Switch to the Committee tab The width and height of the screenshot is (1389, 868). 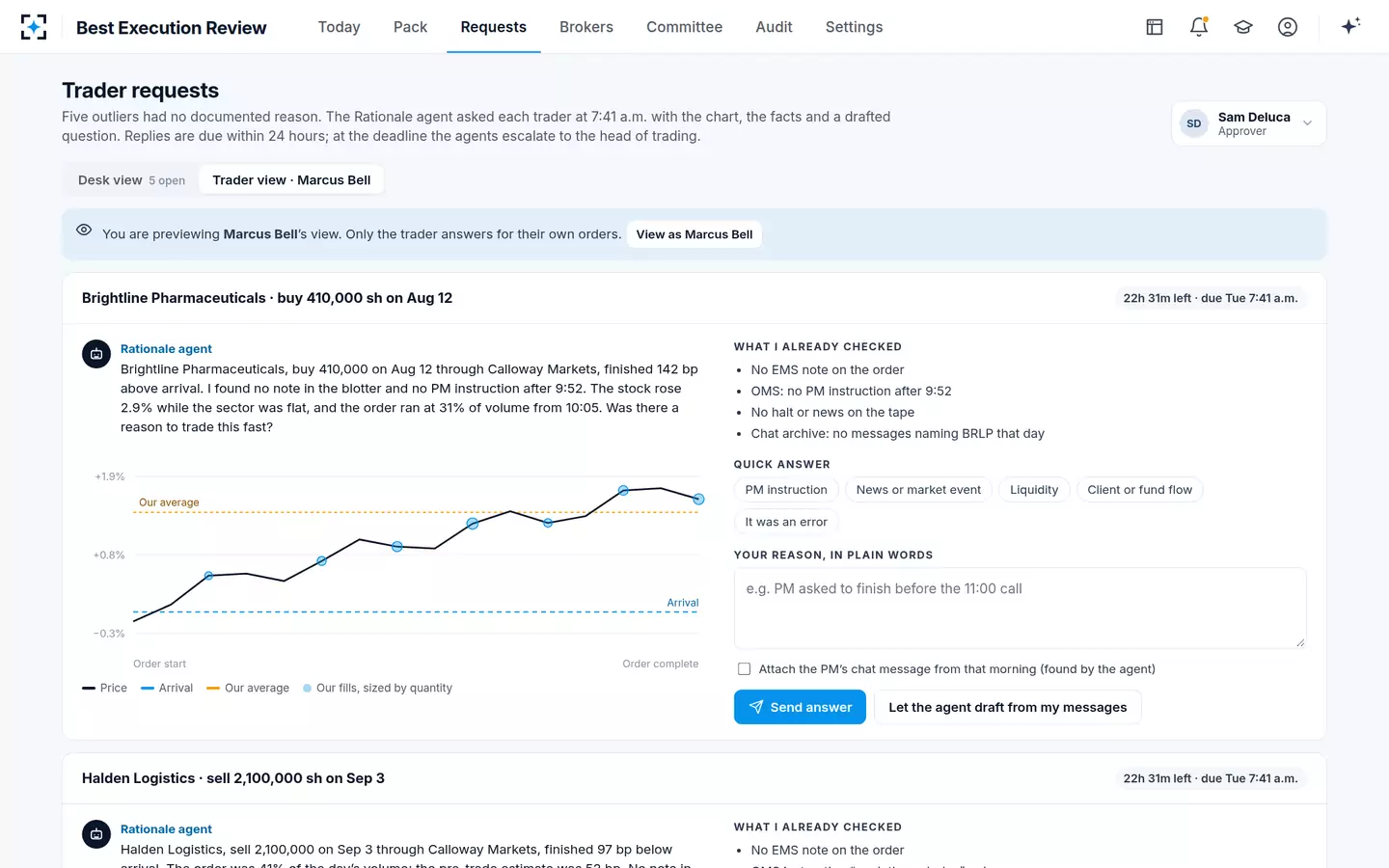click(684, 27)
